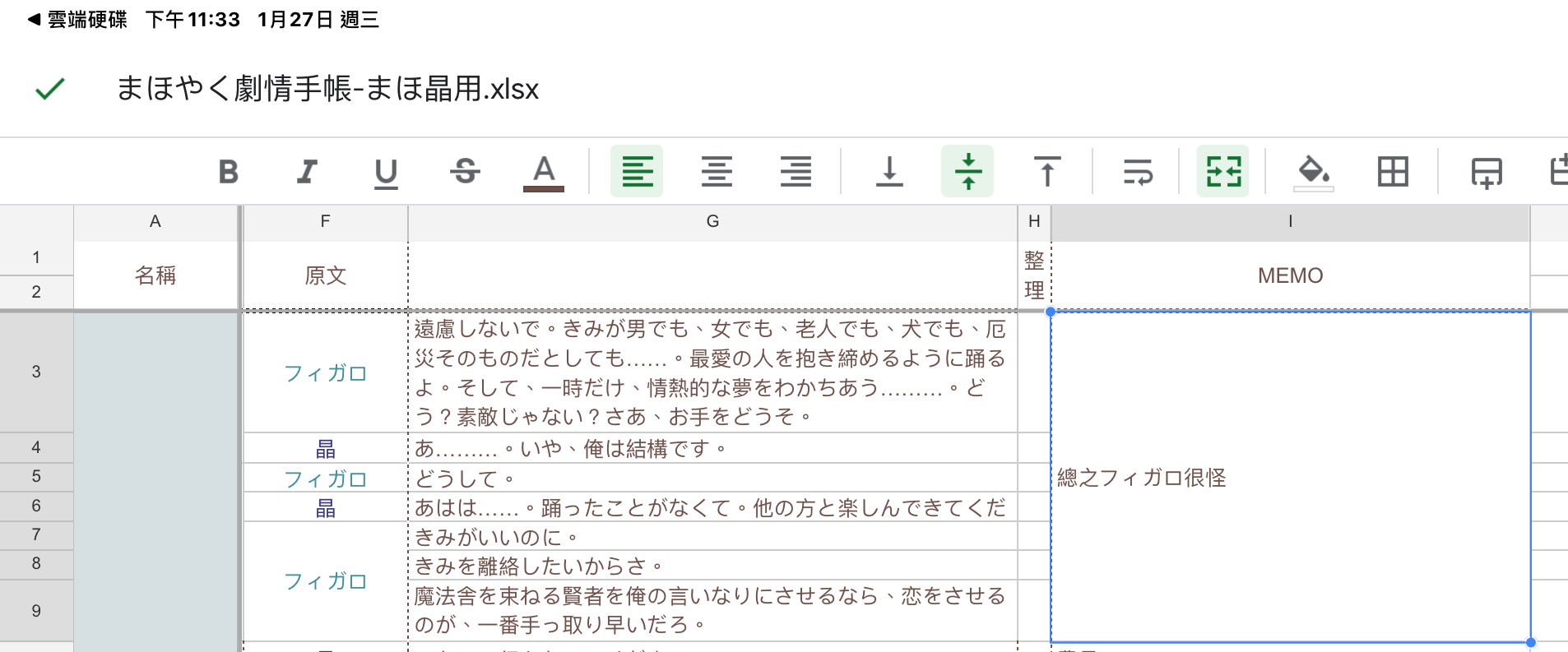Toggle strikethrough formatting
Image resolution: width=1568 pixels, height=652 pixels.
465,172
